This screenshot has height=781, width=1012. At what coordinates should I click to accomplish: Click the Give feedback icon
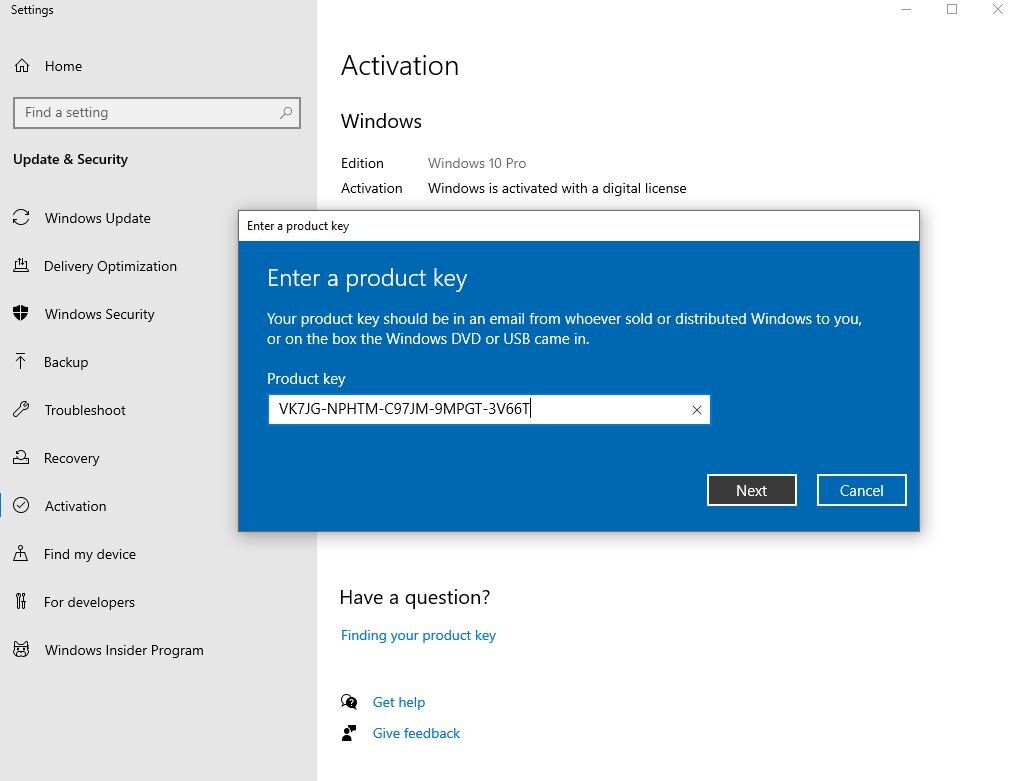349,733
